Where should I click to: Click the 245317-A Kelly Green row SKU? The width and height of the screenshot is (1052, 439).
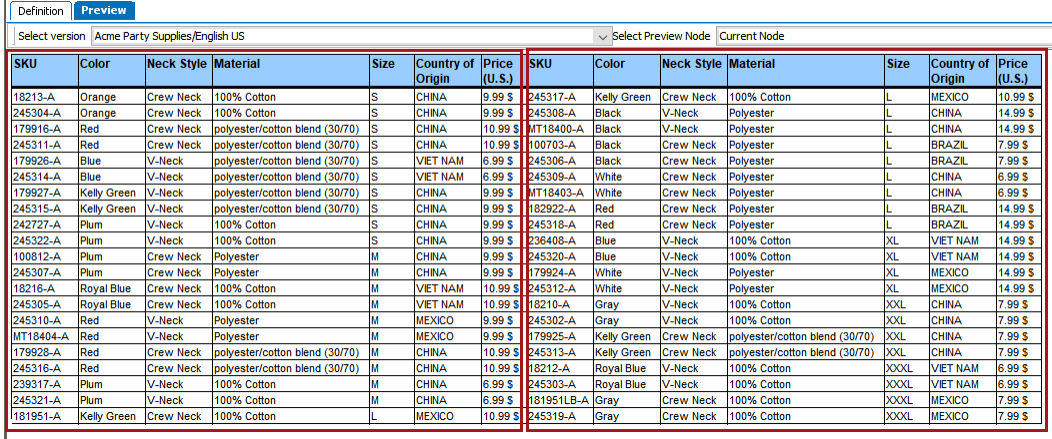560,97
